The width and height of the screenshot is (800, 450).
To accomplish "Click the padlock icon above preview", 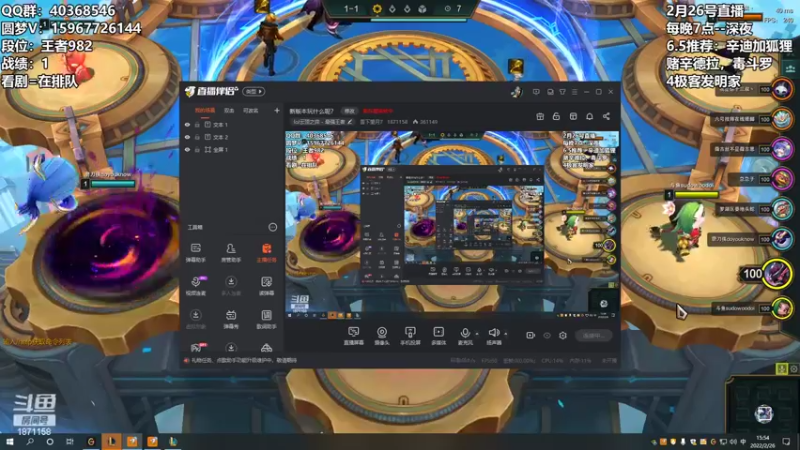I will coord(556,116).
